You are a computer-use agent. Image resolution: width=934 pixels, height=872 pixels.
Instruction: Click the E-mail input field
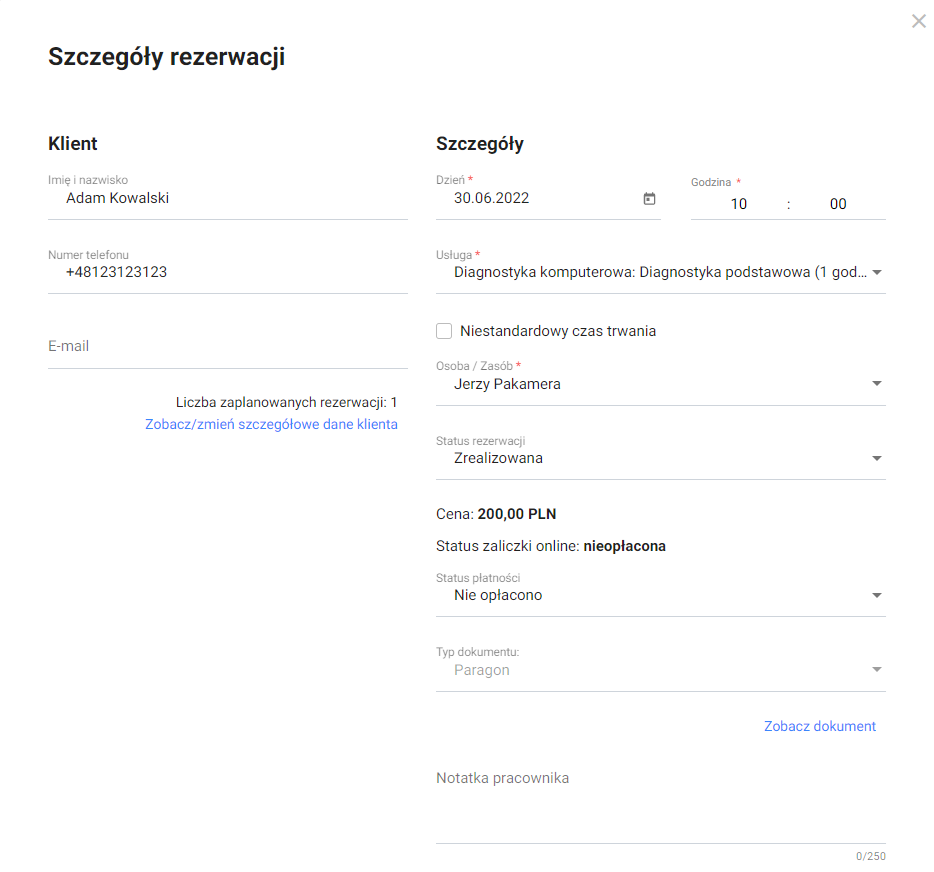click(227, 347)
